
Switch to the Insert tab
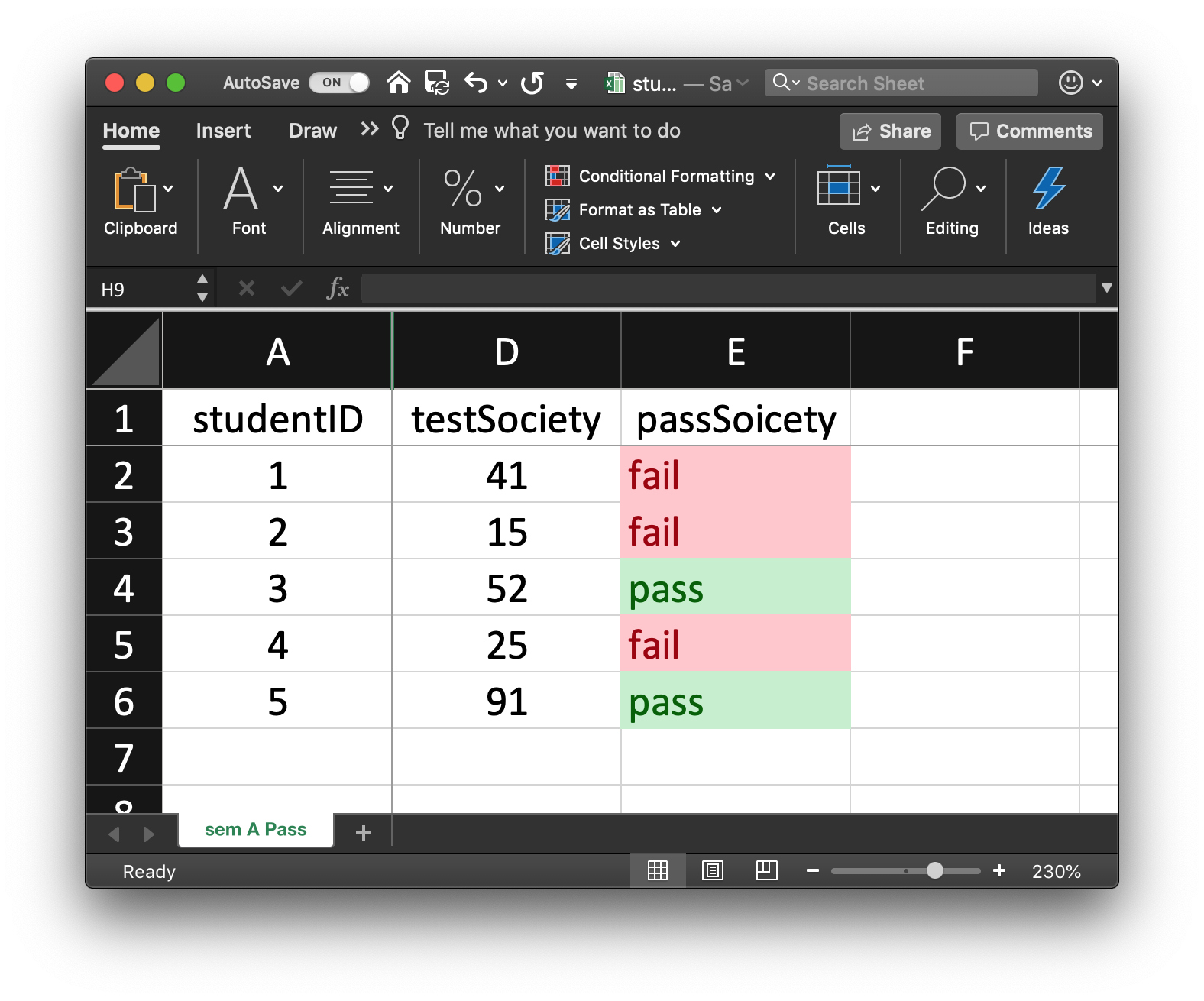[223, 131]
